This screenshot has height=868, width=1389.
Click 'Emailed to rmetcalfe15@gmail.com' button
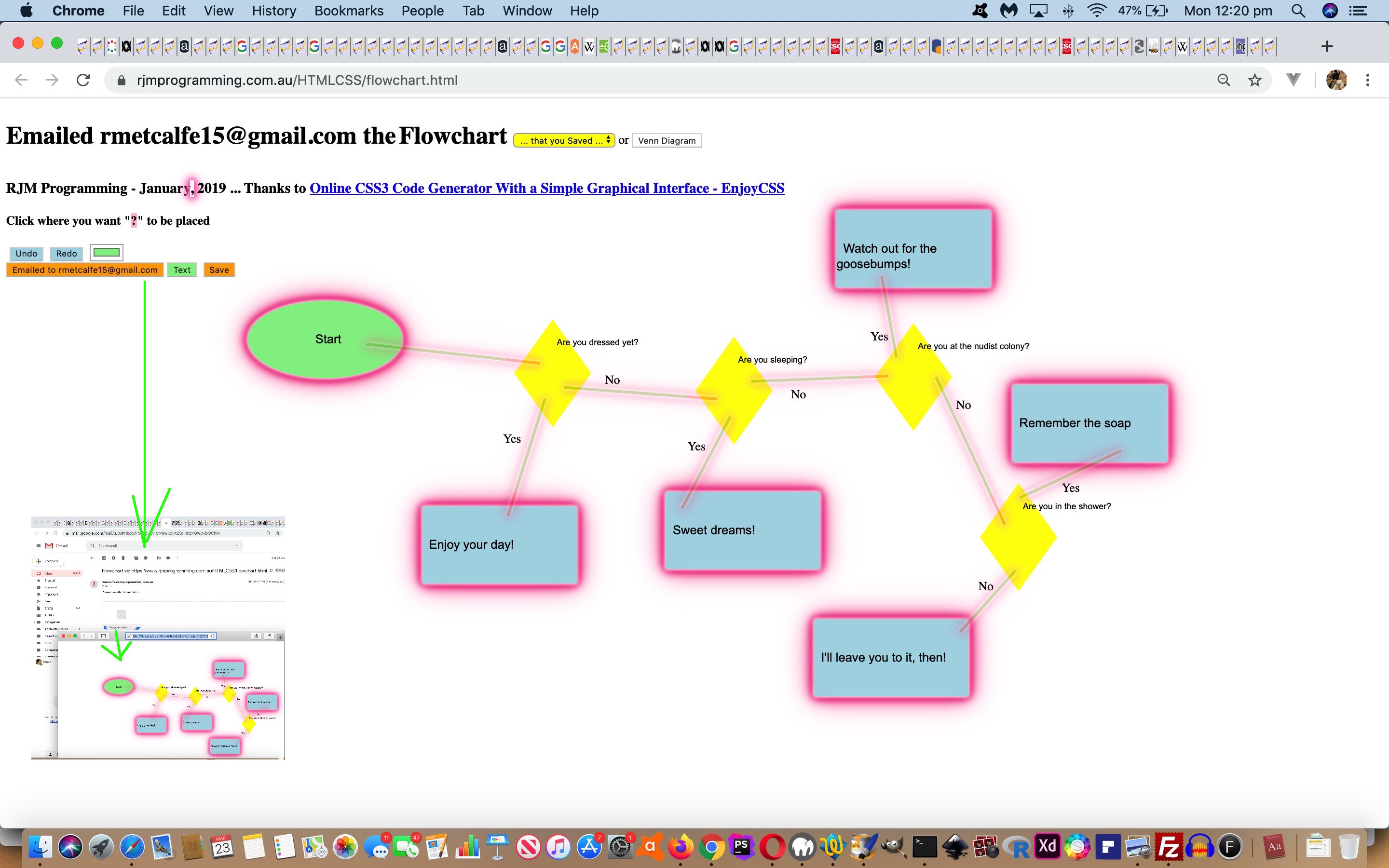click(x=84, y=269)
